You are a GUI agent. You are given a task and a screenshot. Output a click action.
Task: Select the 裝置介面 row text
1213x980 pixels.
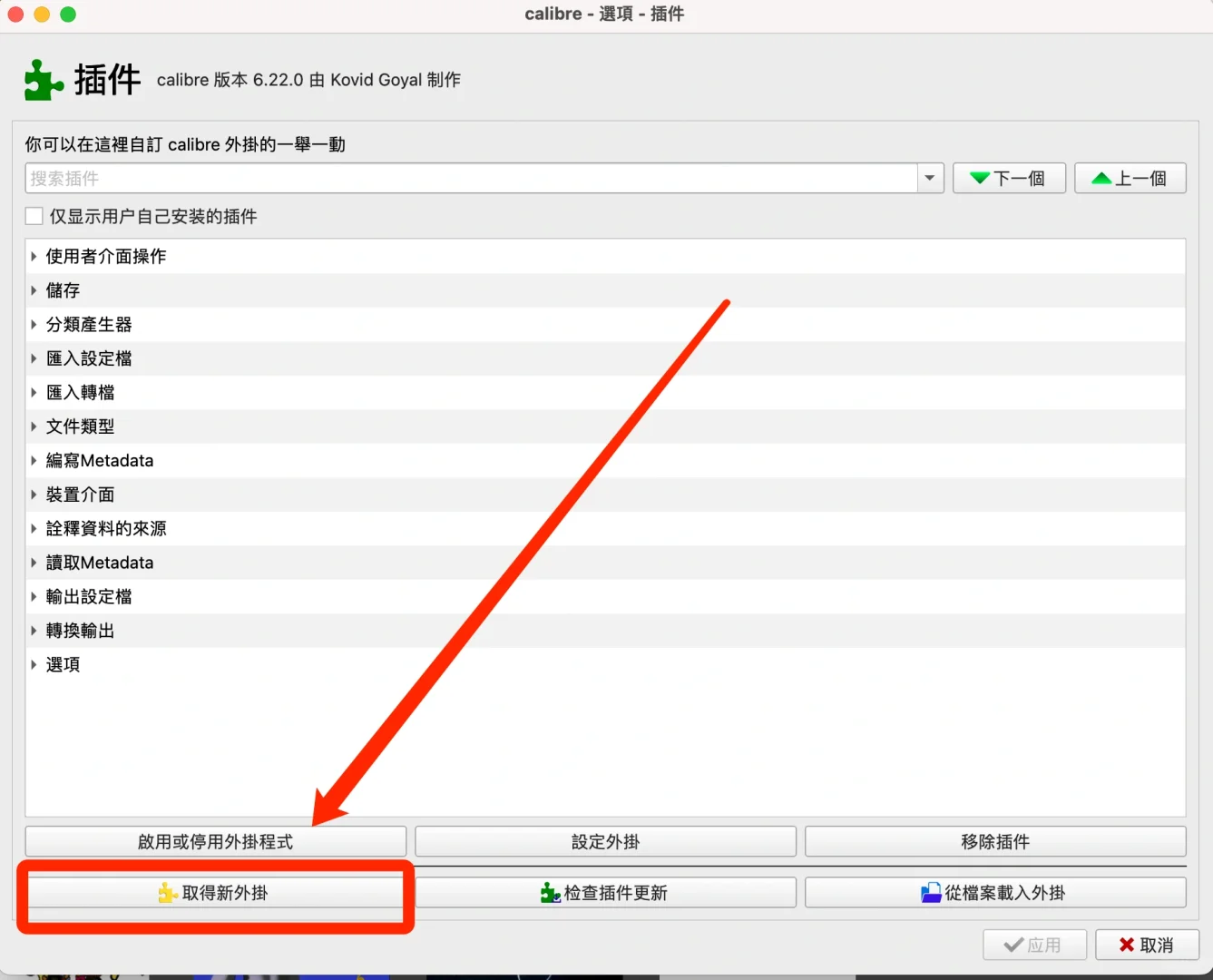[81, 495]
